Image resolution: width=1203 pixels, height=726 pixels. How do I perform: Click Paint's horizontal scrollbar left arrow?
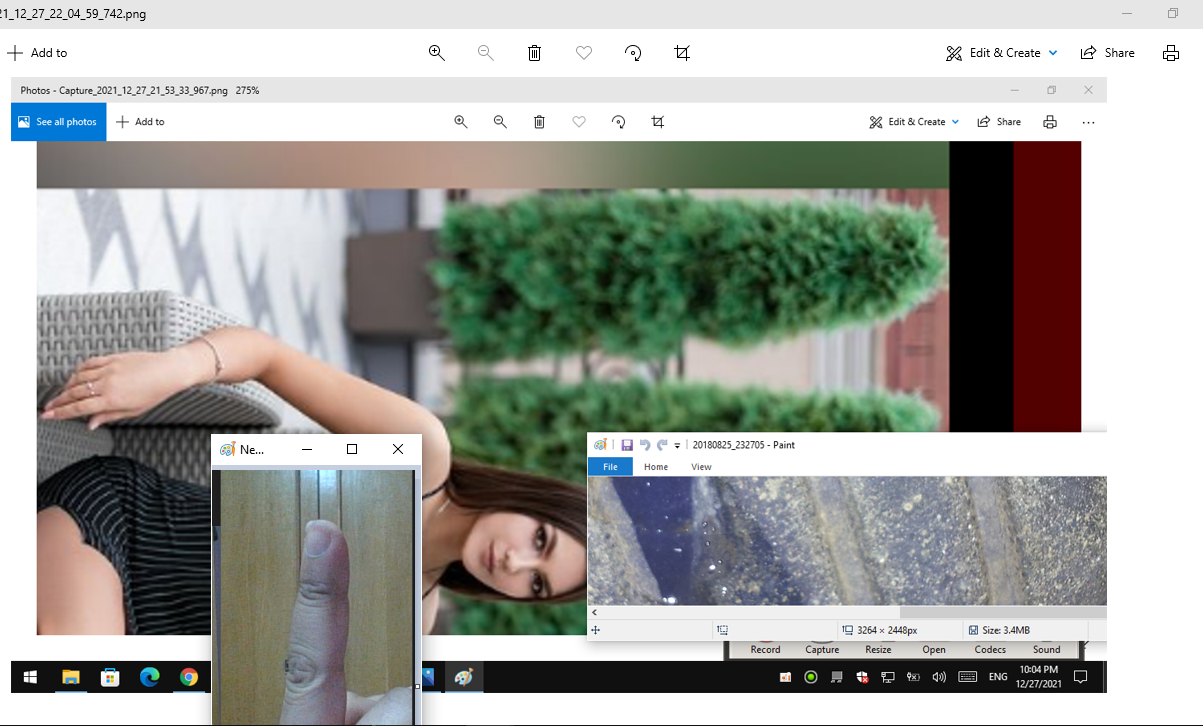point(595,612)
